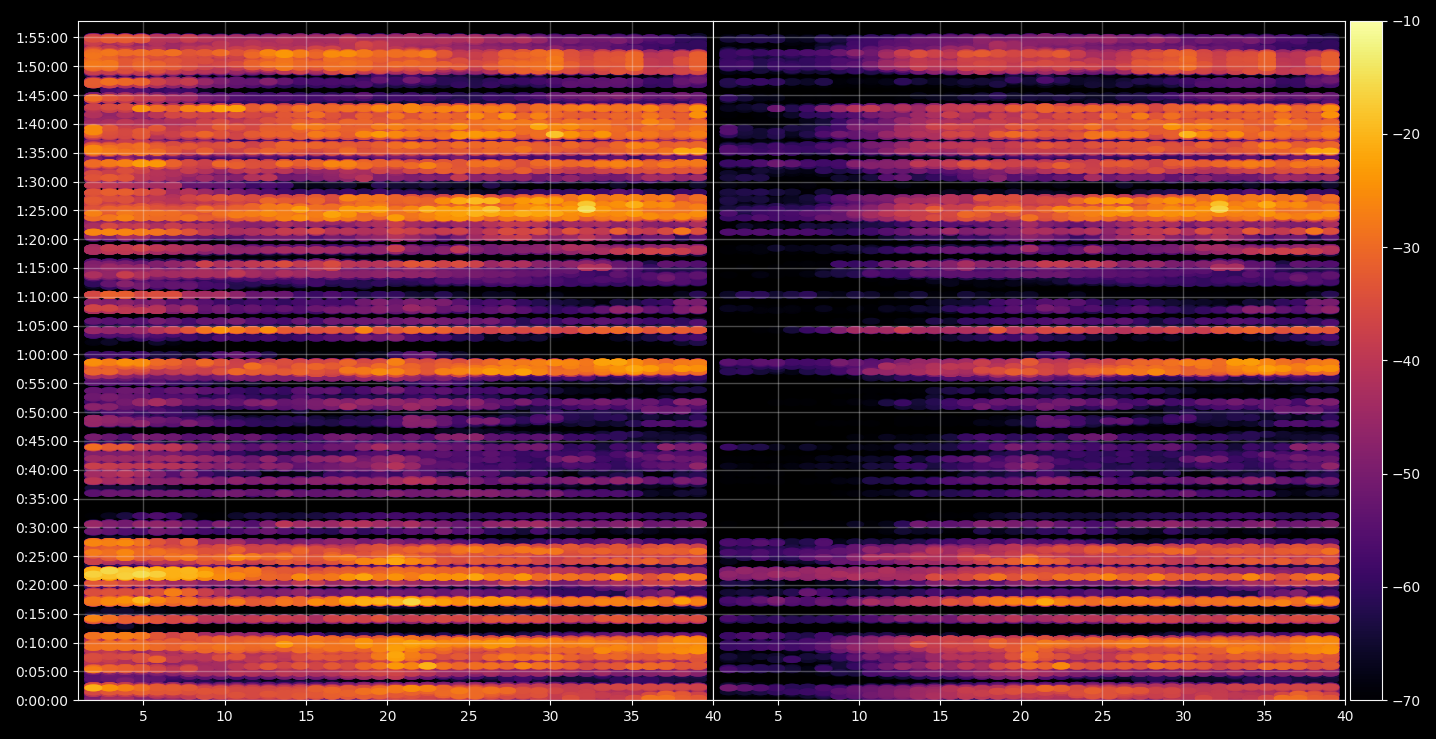Click x-axis tick 35 under right heatmap
This screenshot has height=739, width=1436.
tap(1265, 716)
